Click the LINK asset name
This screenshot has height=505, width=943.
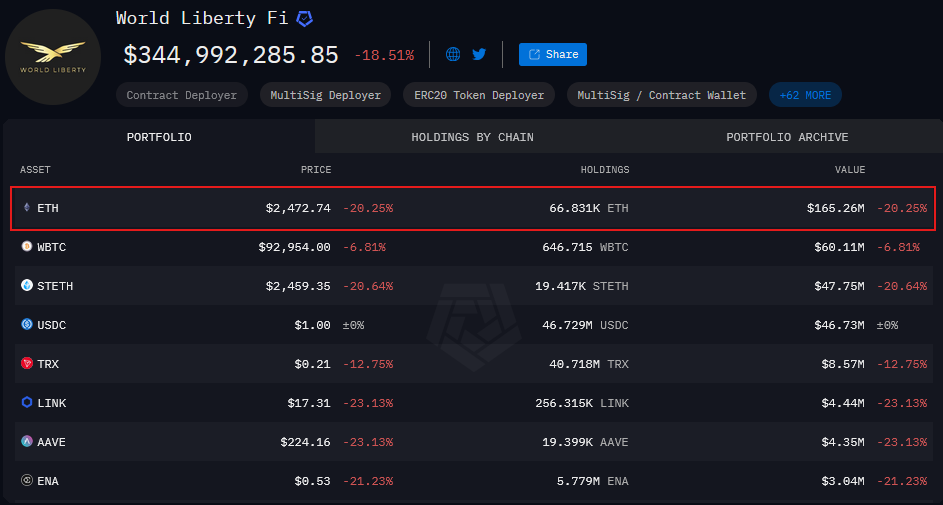[52, 403]
